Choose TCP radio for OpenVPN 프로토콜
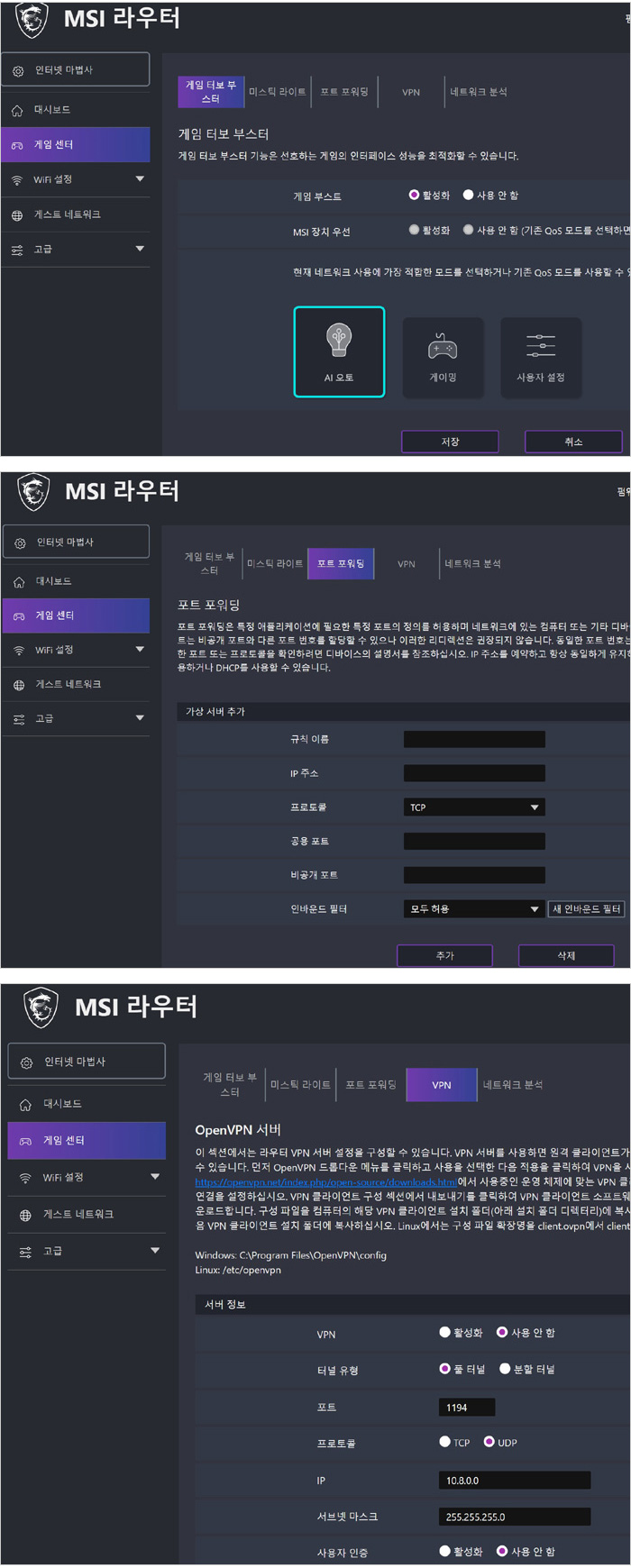Viewport: 631px width, 1568px height. (x=444, y=1442)
